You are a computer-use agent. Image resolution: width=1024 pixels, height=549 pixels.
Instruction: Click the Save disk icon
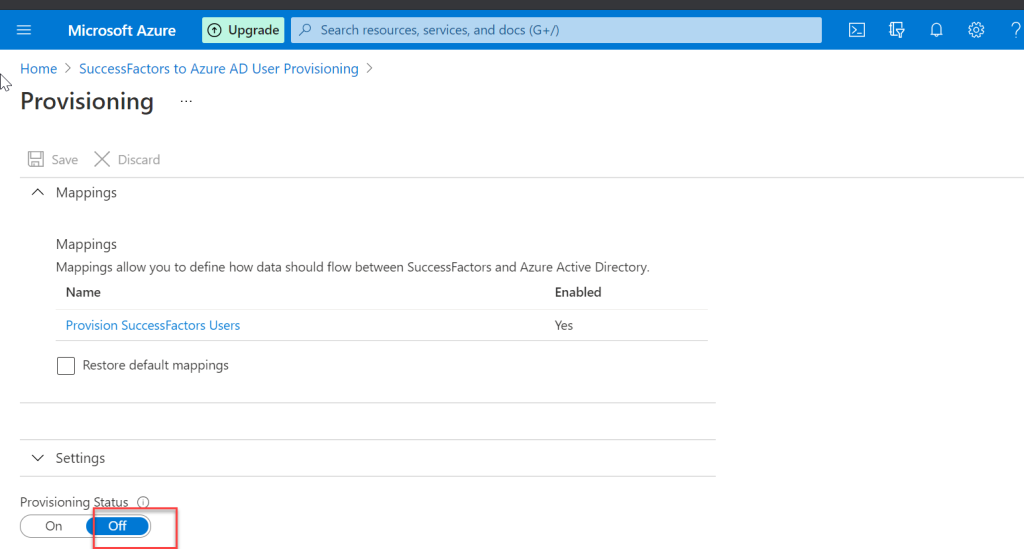[x=36, y=159]
